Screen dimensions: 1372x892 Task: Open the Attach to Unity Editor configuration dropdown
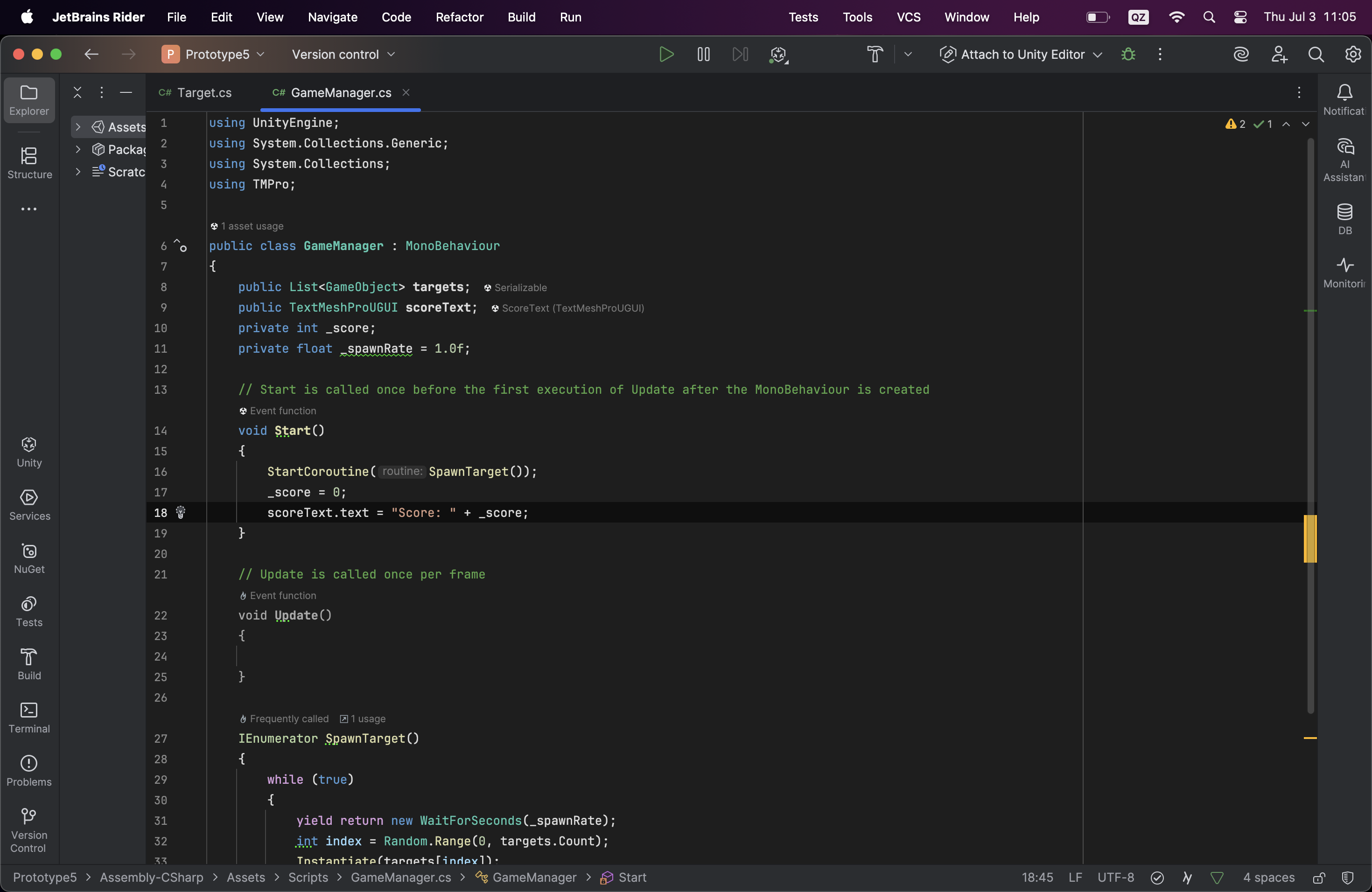[x=1021, y=54]
